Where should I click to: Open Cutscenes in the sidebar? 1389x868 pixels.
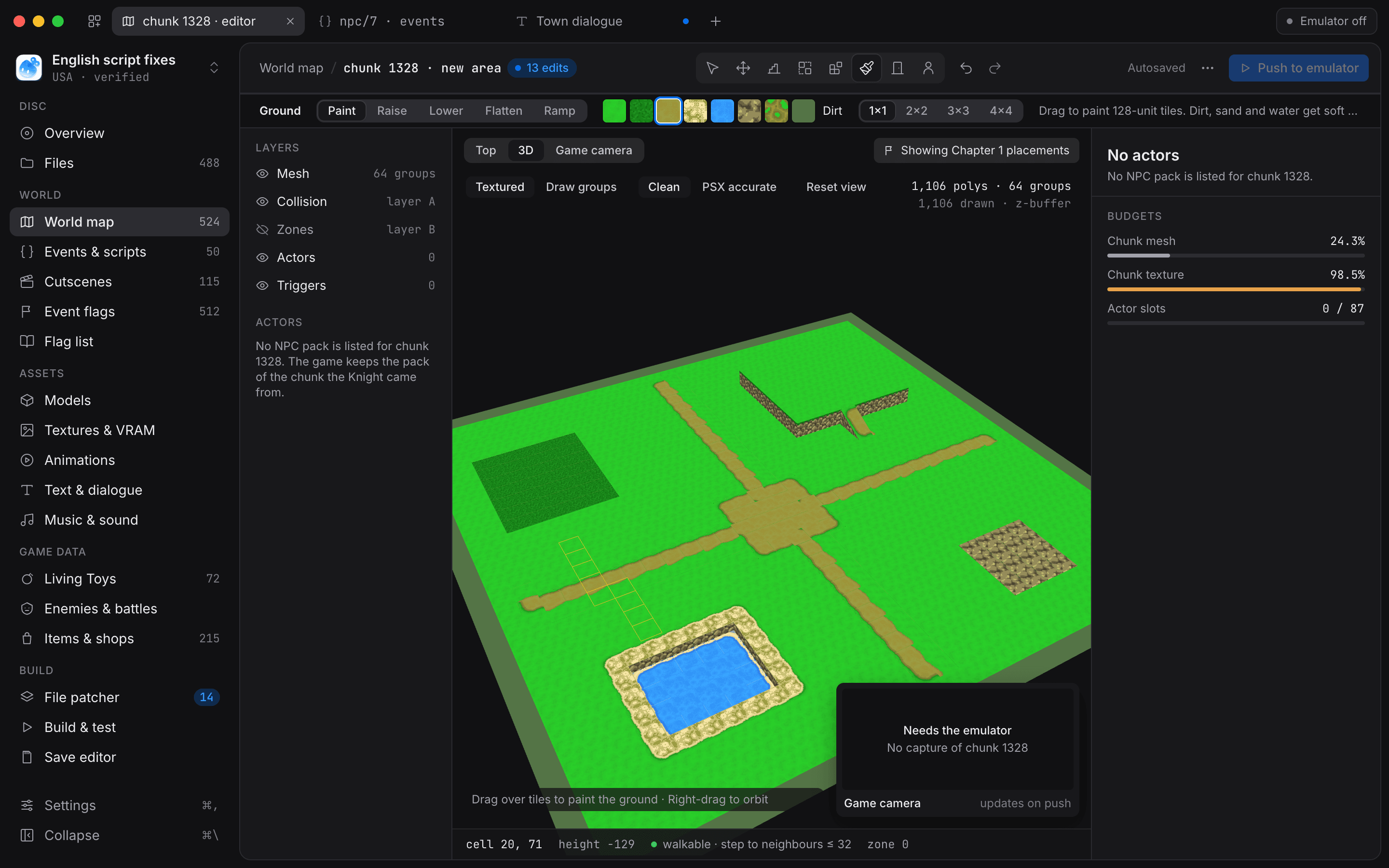tap(120, 281)
